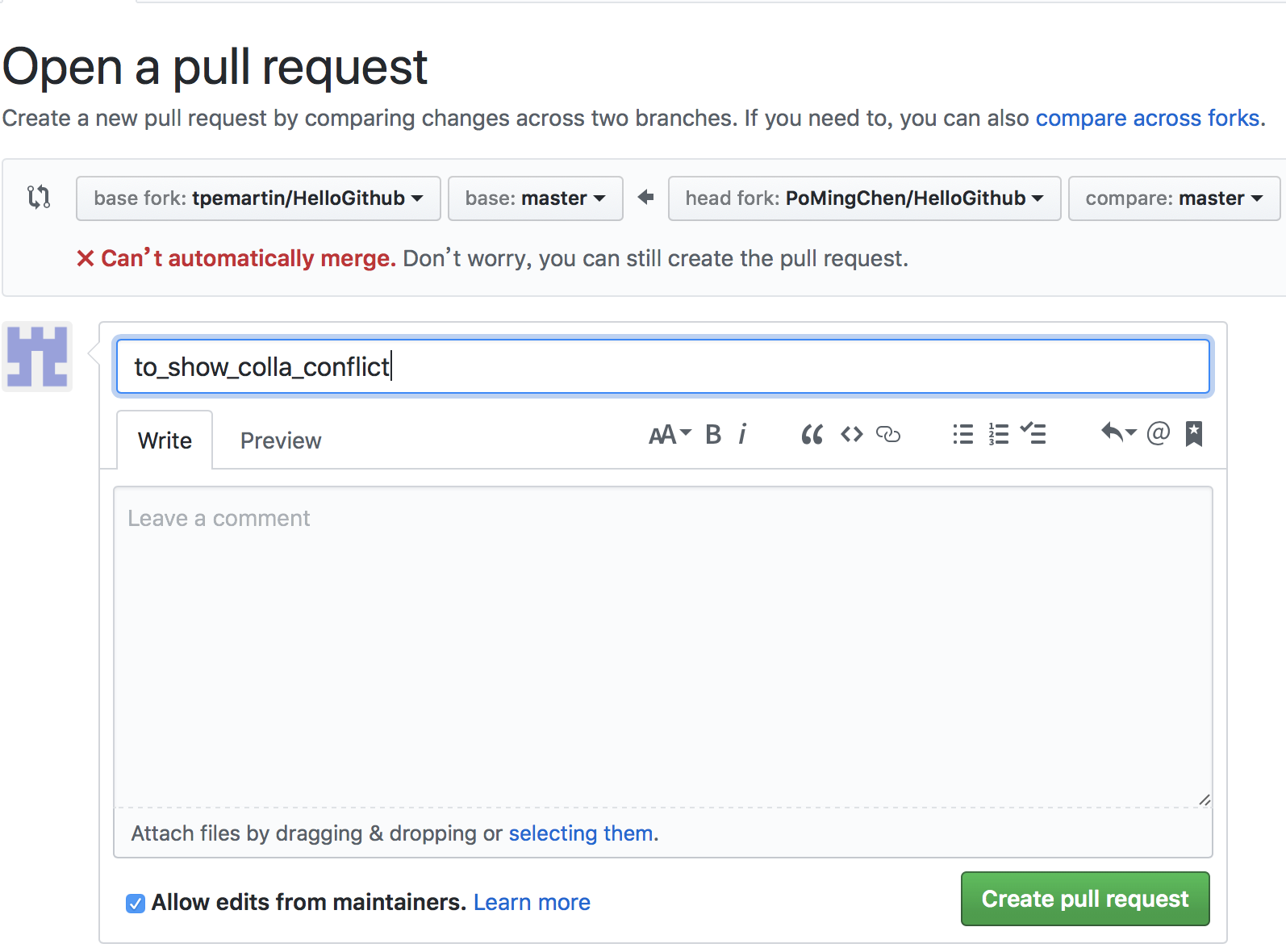The image size is (1286, 952).
Task: Click the italic text formatting icon
Action: (742, 435)
